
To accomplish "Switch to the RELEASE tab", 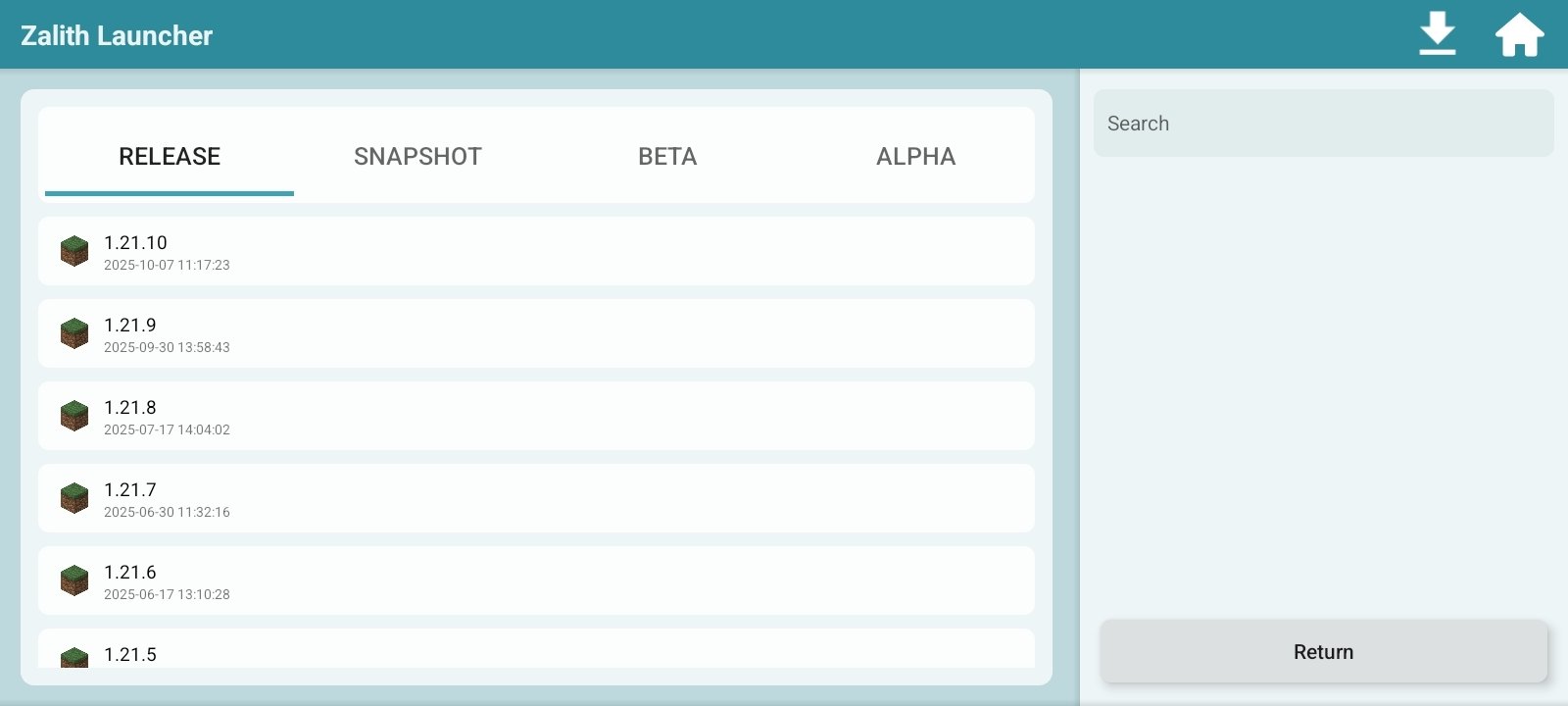I will [x=170, y=157].
